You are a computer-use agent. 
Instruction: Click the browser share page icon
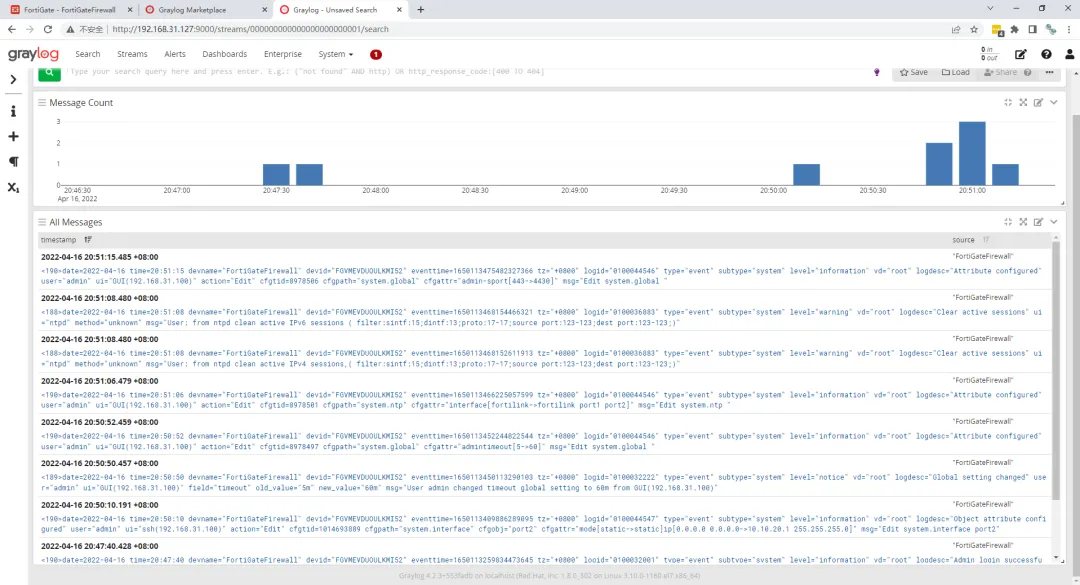[956, 30]
